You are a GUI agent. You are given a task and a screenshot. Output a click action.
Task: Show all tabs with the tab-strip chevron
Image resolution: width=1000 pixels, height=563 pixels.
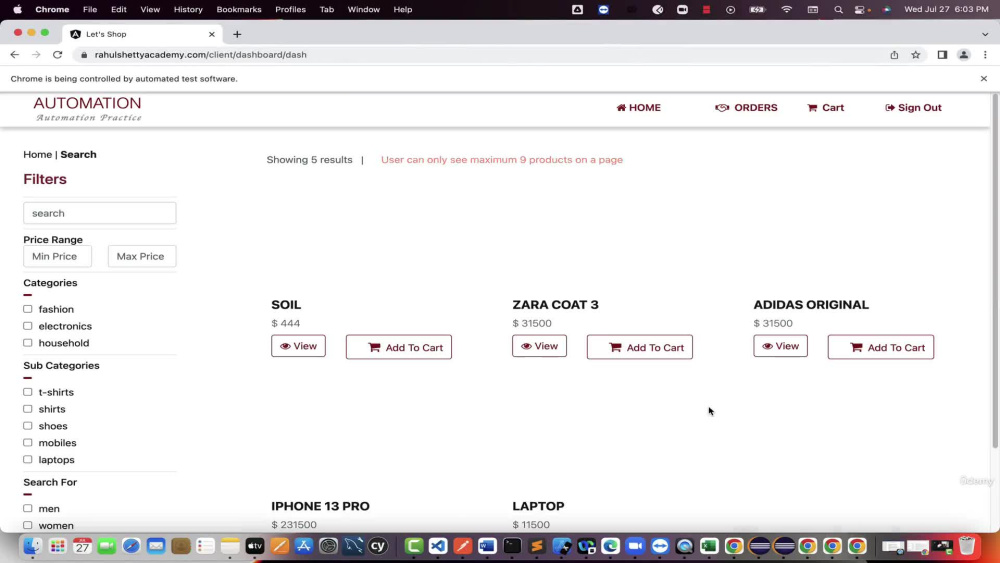pos(985,34)
